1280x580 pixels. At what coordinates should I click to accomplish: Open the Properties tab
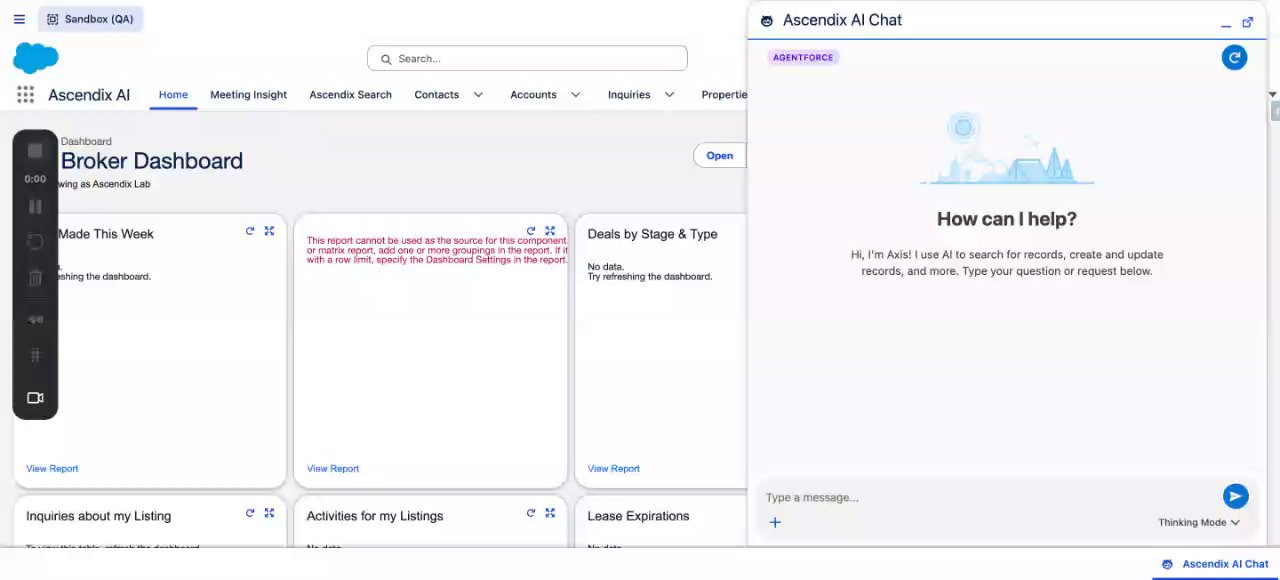pyautogui.click(x=724, y=95)
